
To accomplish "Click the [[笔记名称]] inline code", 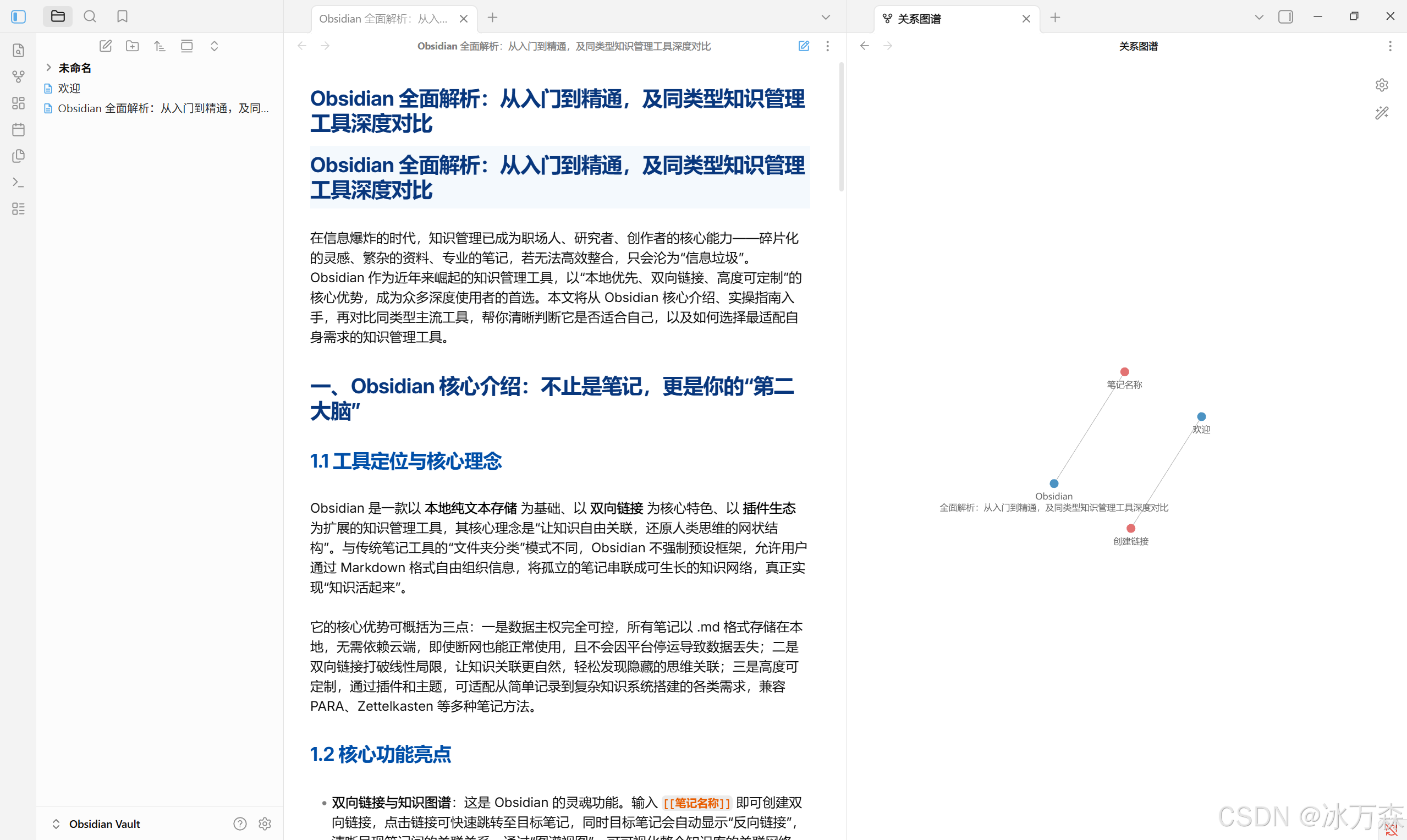I will 697,803.
